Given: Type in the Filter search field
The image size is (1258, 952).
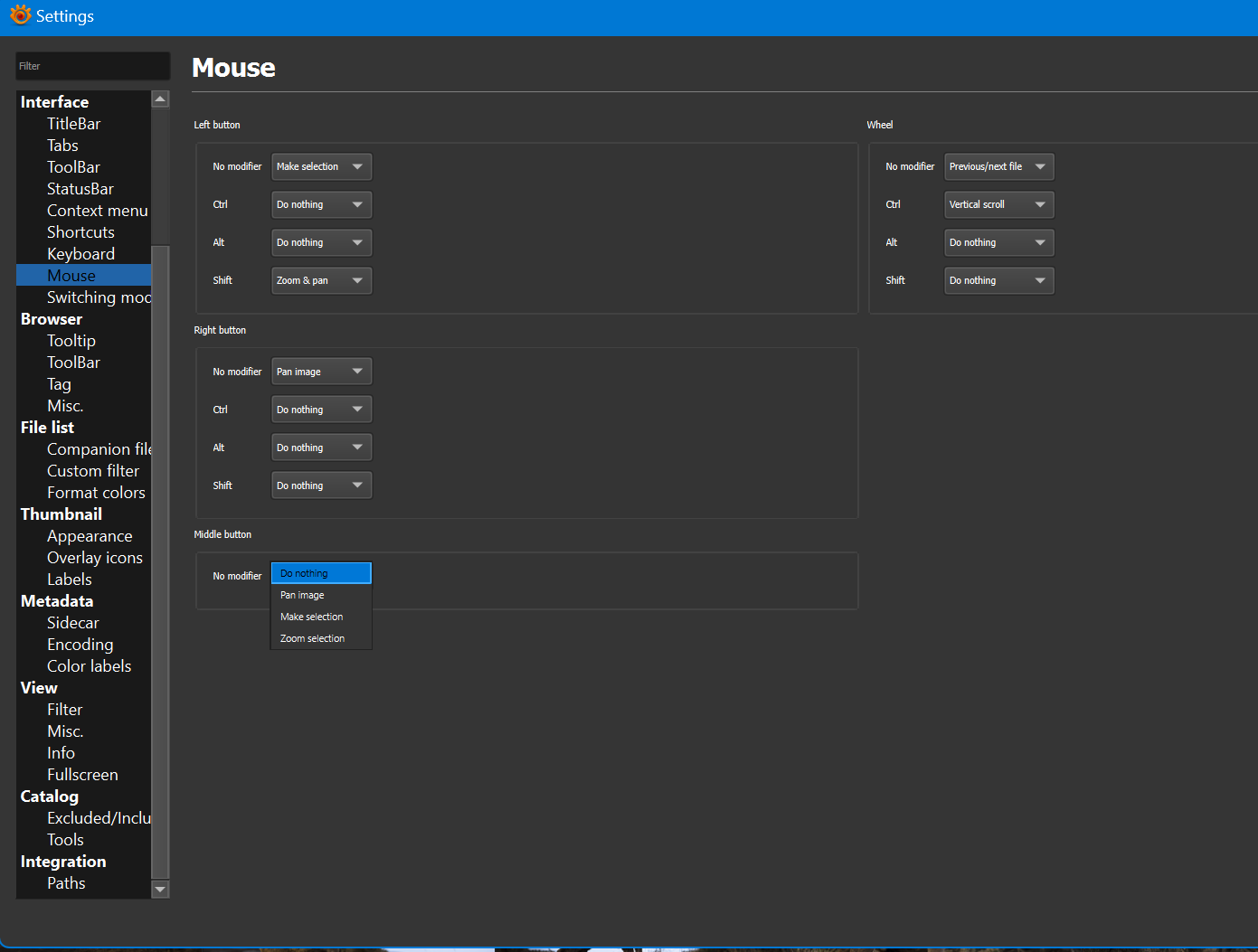Looking at the screenshot, I should [92, 66].
